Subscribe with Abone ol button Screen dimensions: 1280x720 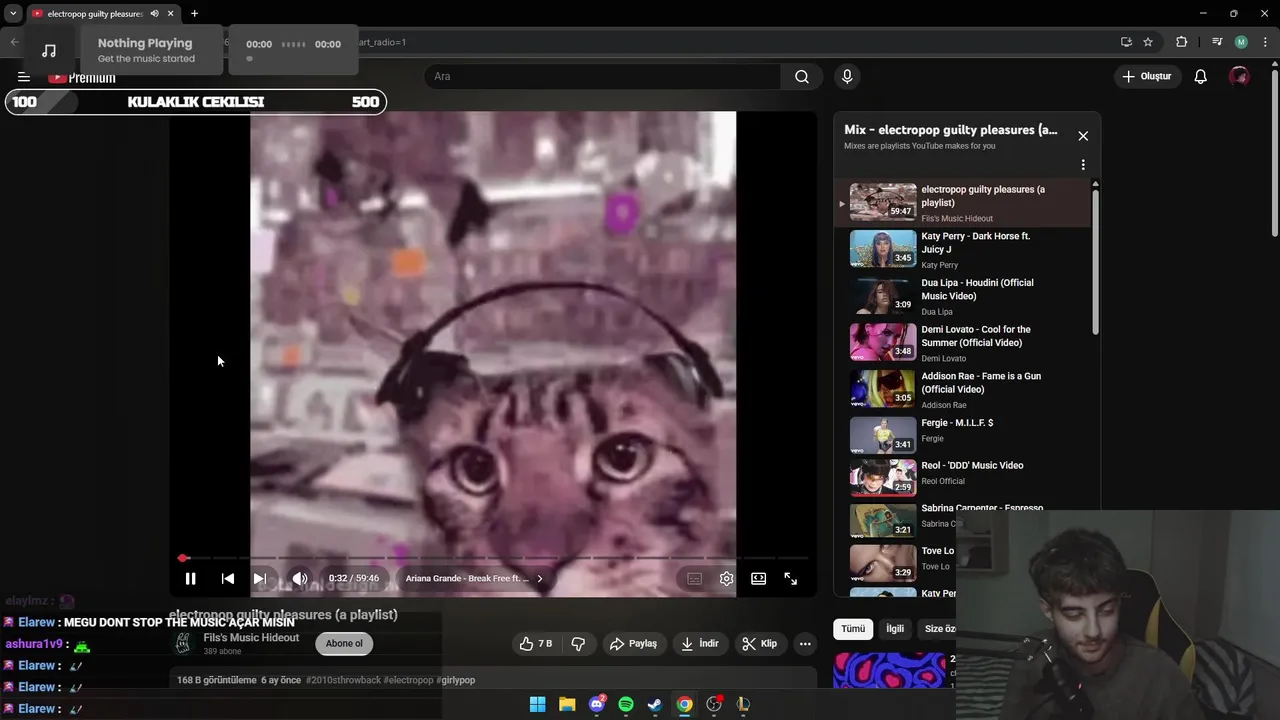344,644
